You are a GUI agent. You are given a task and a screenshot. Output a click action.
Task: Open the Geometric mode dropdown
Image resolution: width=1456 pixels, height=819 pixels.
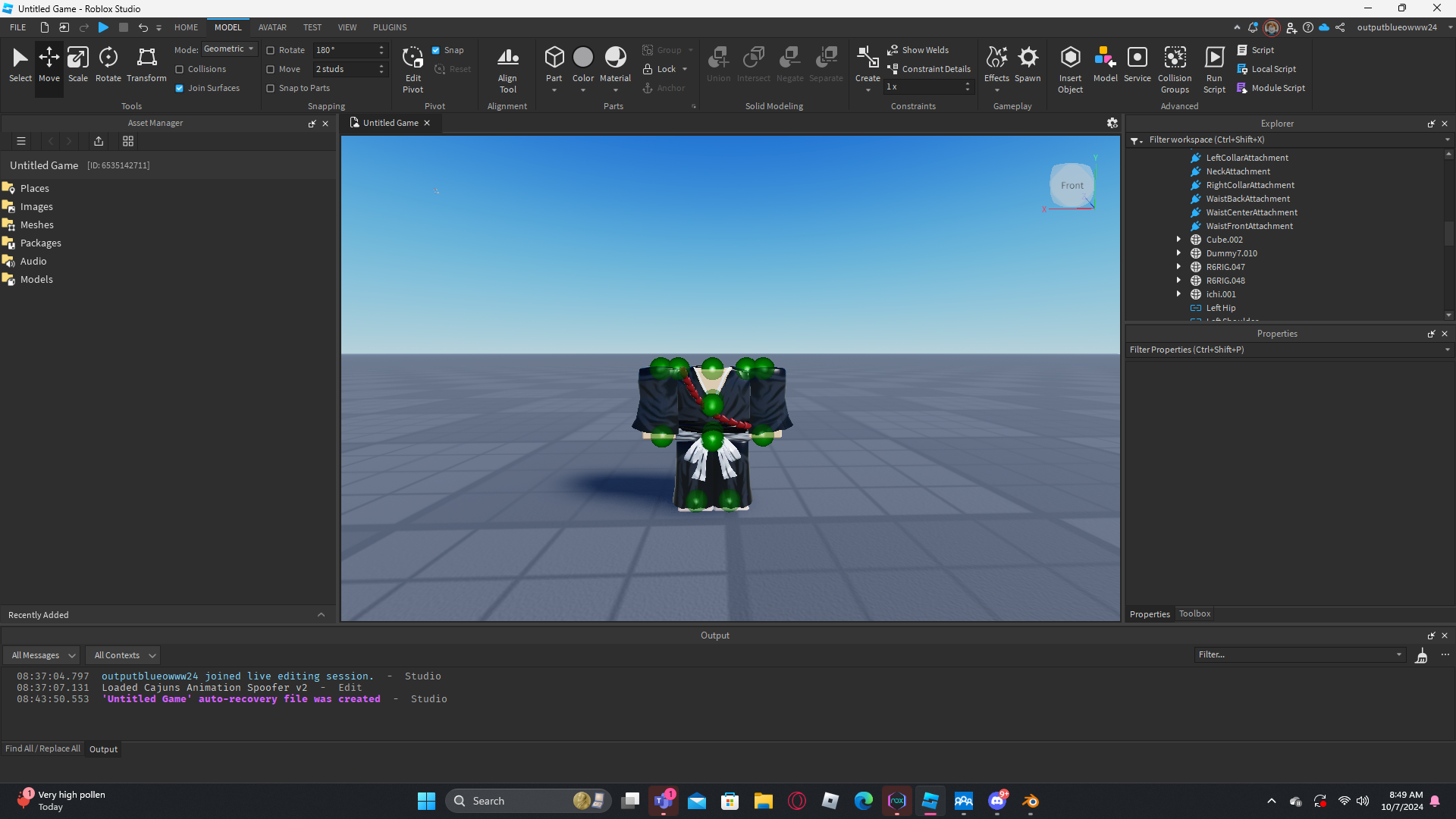[x=229, y=49]
